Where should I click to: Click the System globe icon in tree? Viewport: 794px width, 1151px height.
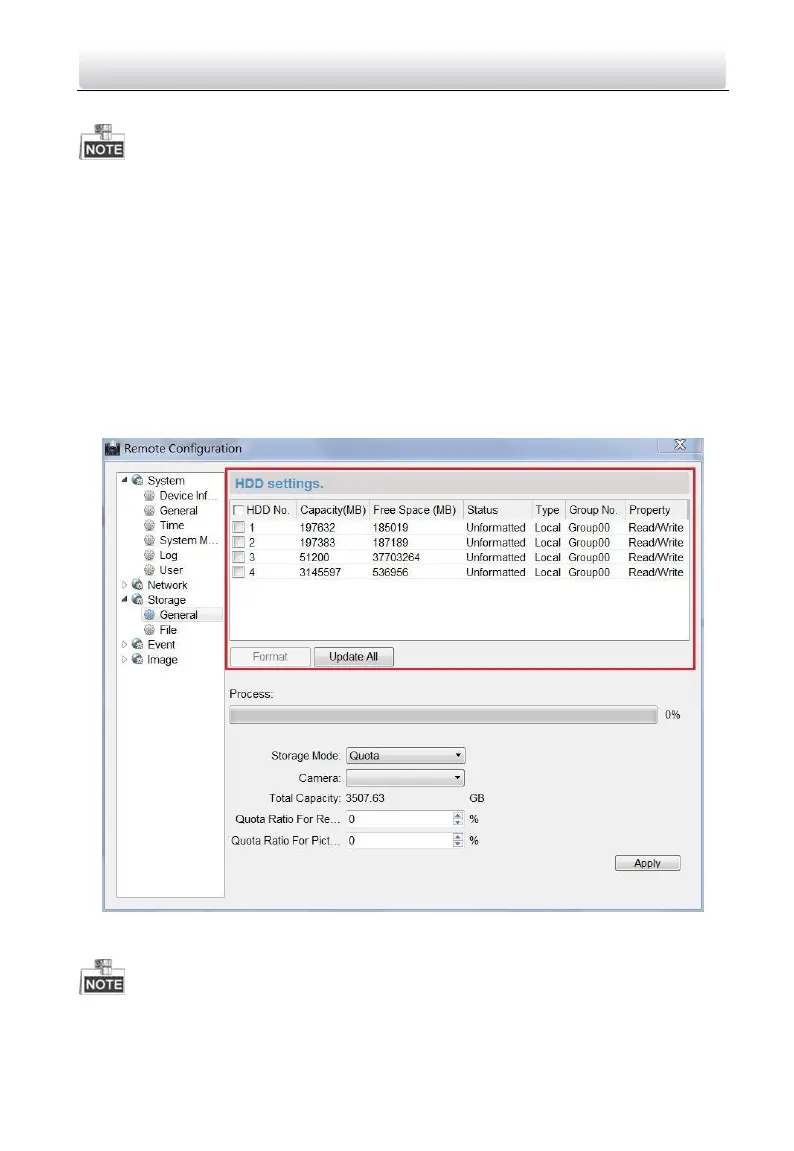(137, 480)
